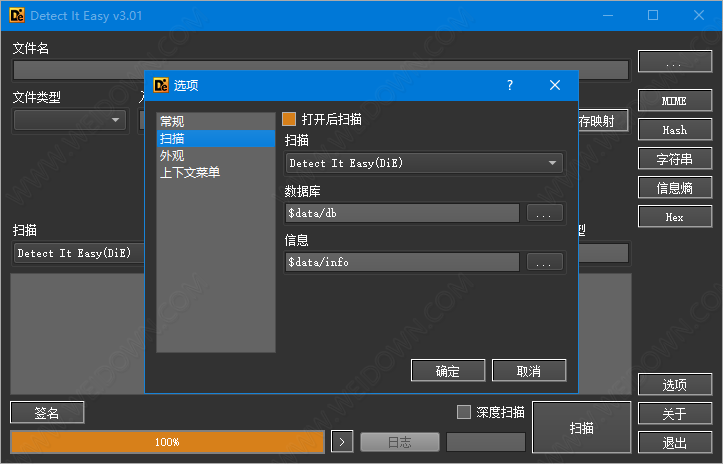Select the 上下文菜单 category
The width and height of the screenshot is (723, 464).
point(216,173)
